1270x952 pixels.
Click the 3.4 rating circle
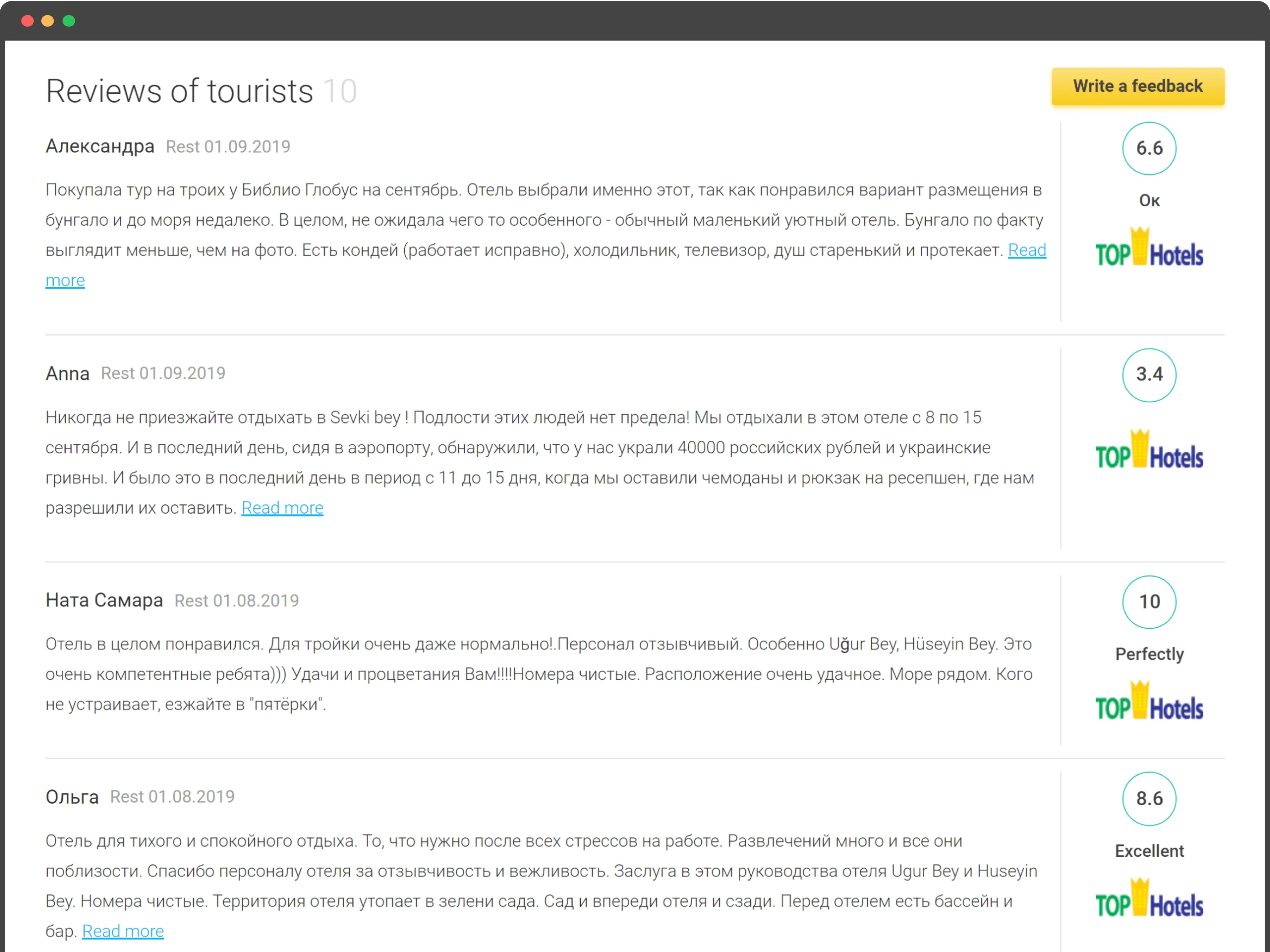click(1149, 375)
